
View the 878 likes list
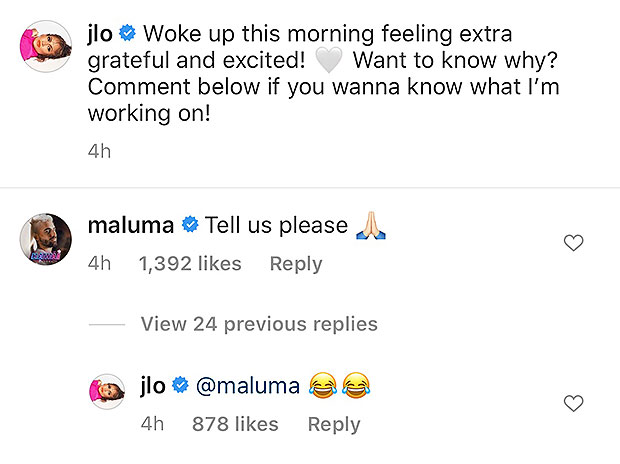pyautogui.click(x=235, y=424)
